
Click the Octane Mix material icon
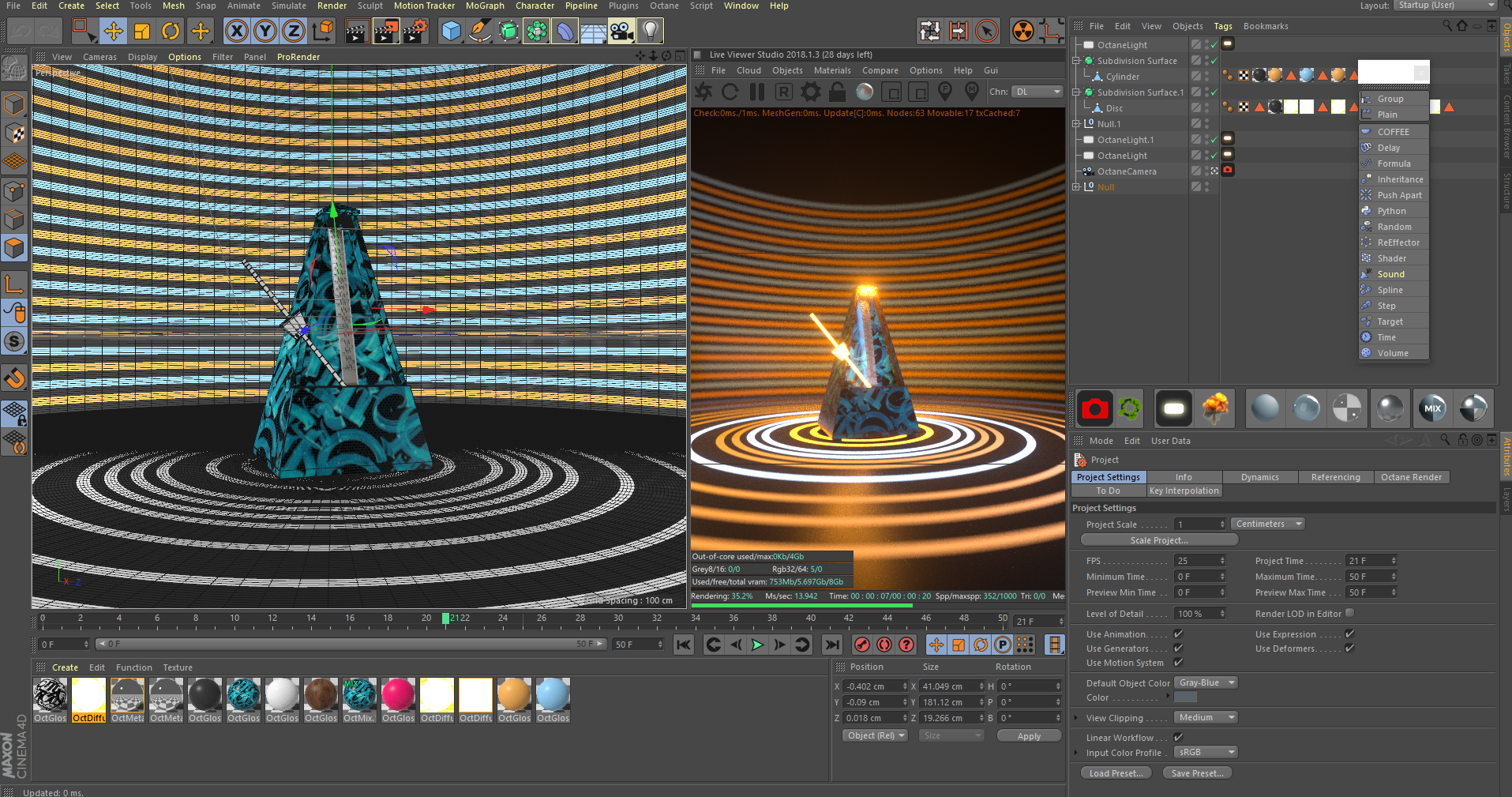pos(1432,408)
